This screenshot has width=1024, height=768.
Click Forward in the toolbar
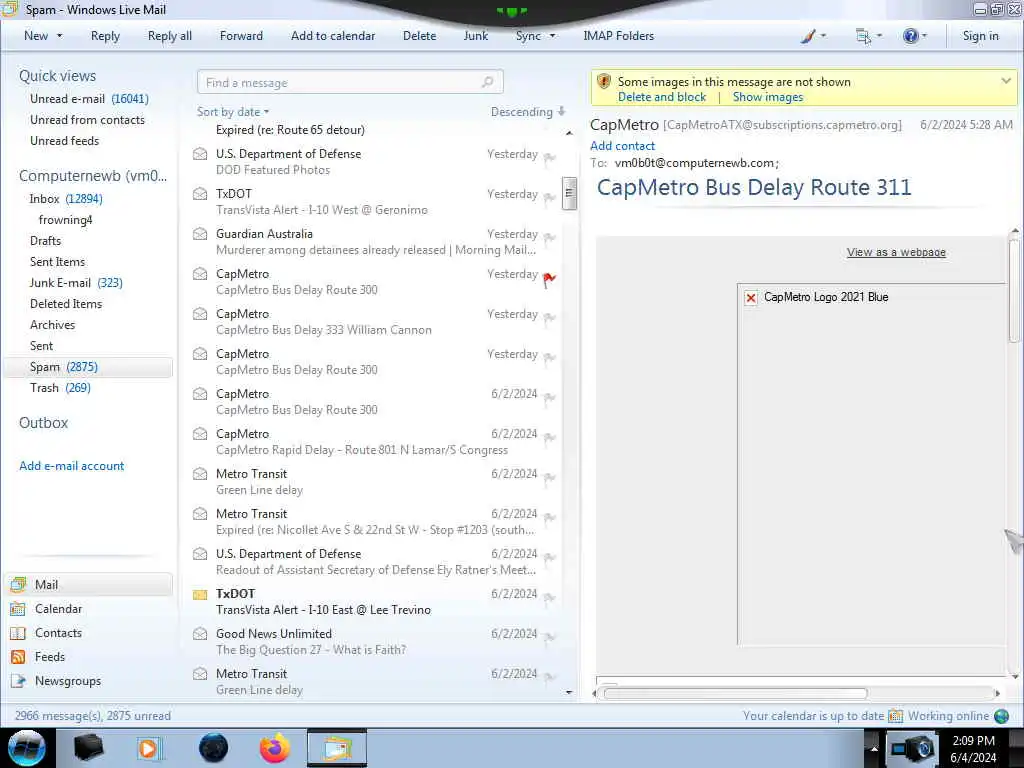pos(241,36)
